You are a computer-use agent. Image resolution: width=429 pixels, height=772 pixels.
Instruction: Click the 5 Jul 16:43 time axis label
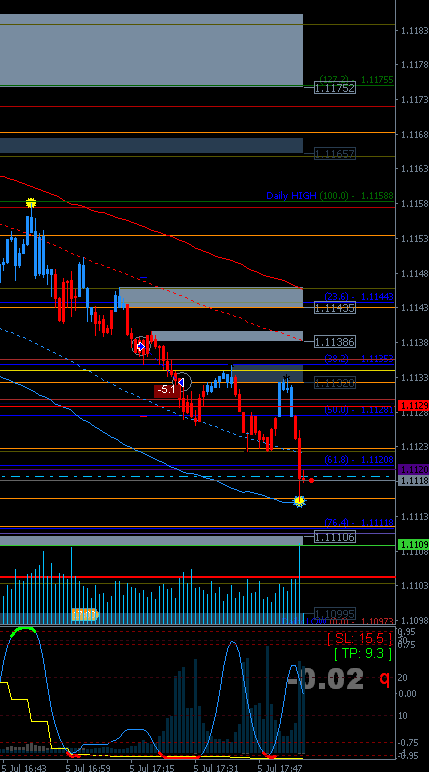pyautogui.click(x=24, y=768)
